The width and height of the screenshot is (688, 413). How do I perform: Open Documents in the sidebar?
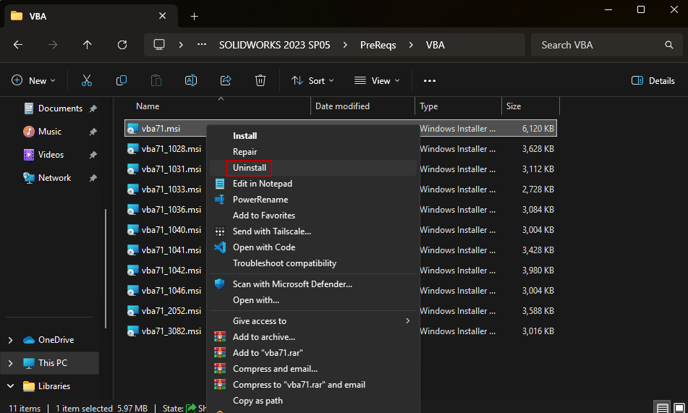(60, 108)
